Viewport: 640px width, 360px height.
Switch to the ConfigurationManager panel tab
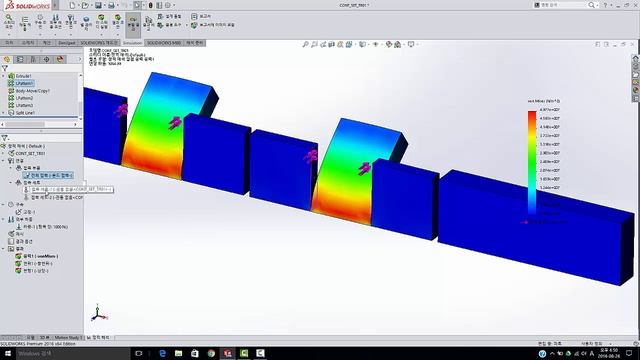pyautogui.click(x=33, y=59)
